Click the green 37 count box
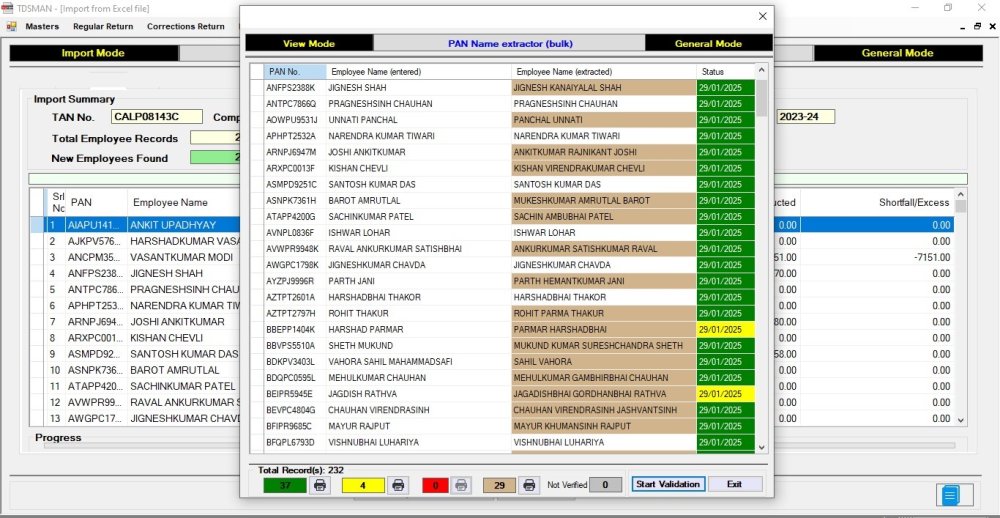 tap(285, 485)
